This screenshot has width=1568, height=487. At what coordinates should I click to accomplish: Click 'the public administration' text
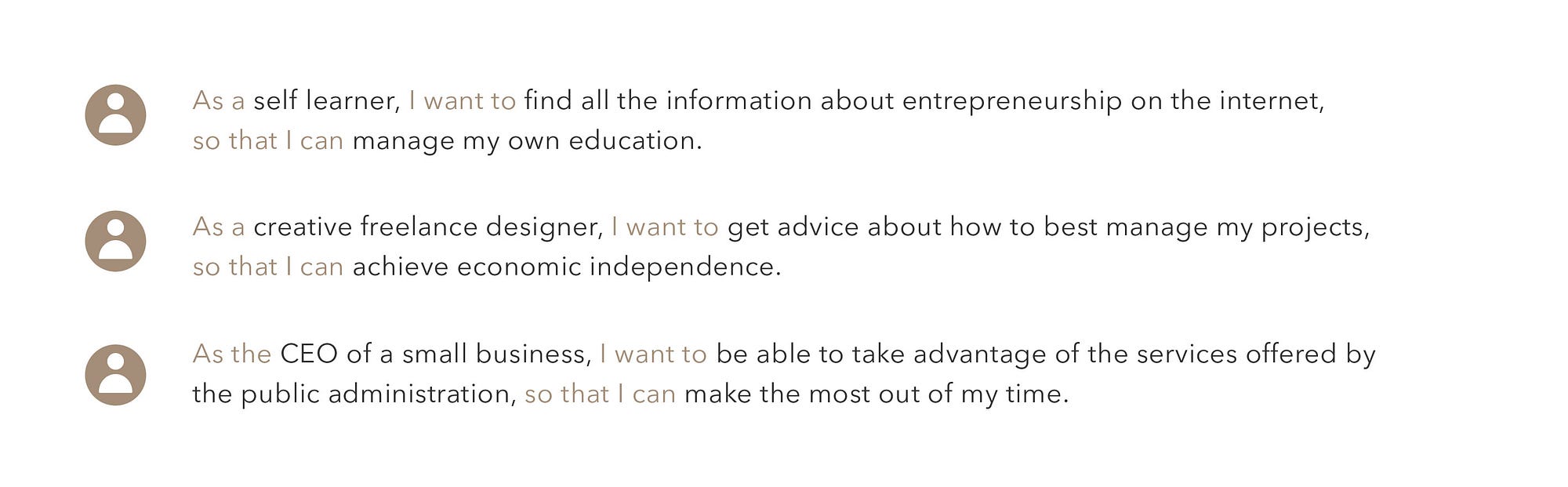[354, 394]
